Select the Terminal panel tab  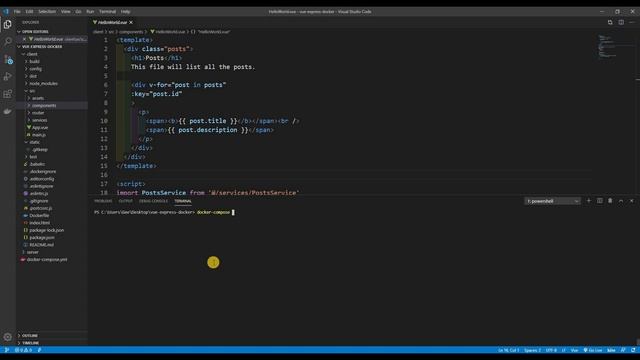click(x=183, y=201)
